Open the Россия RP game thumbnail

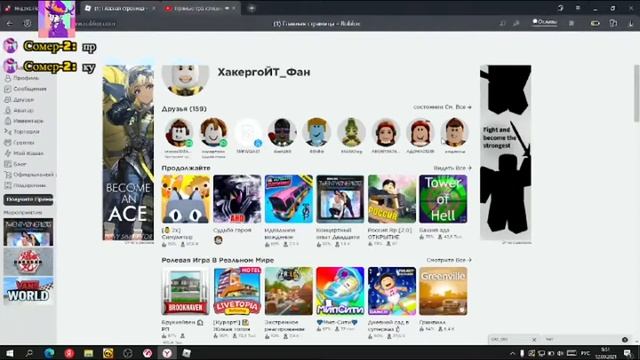[x=392, y=199]
